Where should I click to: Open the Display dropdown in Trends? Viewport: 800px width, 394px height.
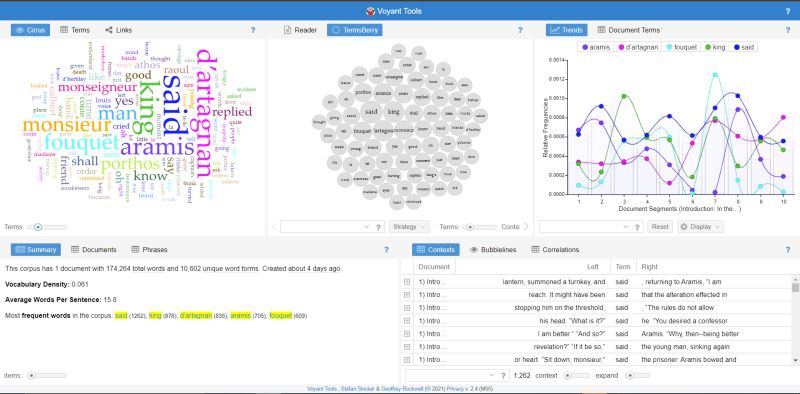[x=700, y=227]
